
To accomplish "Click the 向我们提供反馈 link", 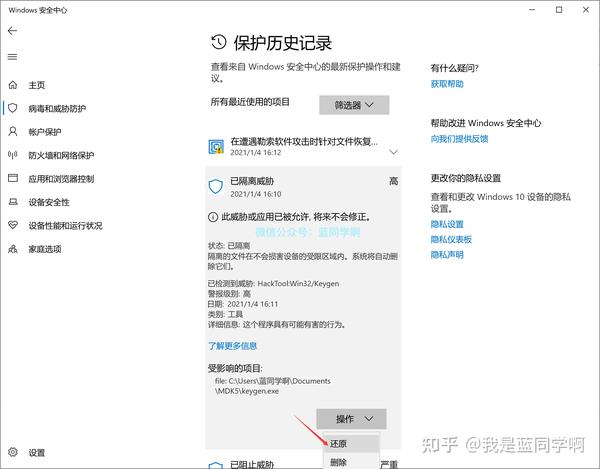I will (459, 139).
